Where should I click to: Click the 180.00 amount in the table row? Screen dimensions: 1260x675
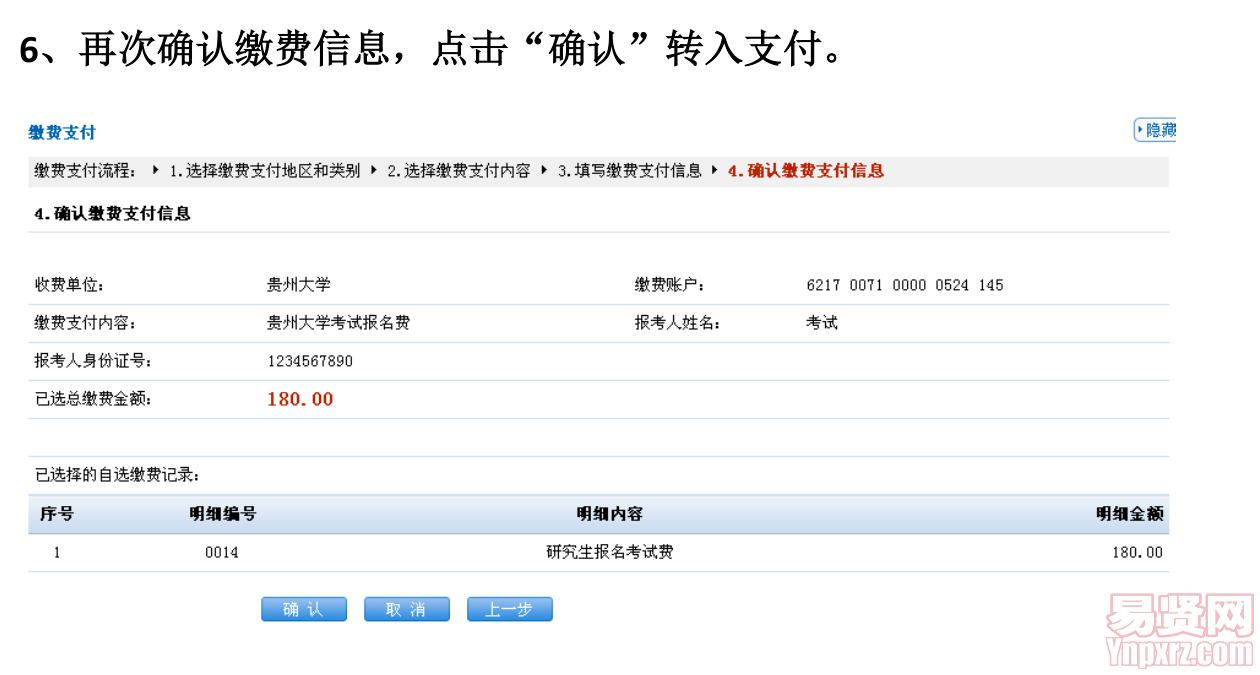[1138, 552]
